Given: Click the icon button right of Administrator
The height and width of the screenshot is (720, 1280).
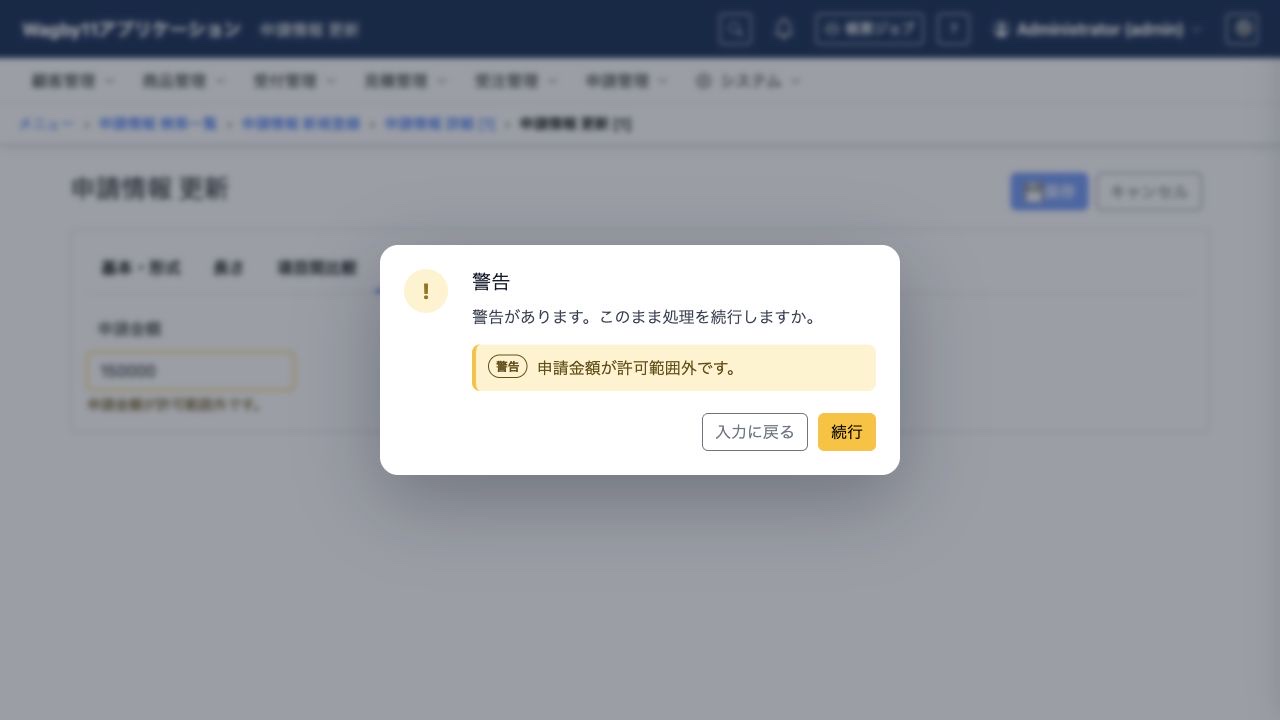Looking at the screenshot, I should [x=1241, y=29].
